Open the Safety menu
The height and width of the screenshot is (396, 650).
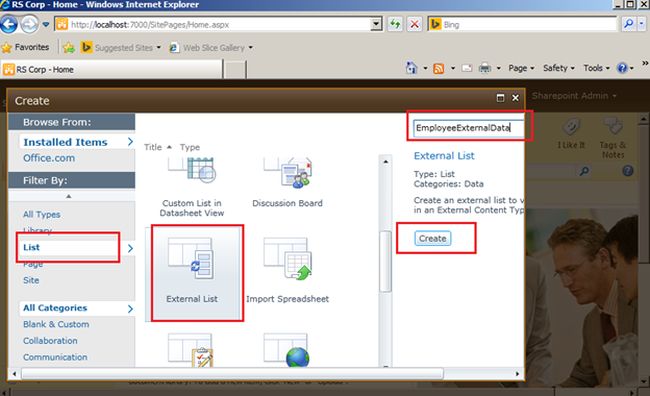[559, 68]
